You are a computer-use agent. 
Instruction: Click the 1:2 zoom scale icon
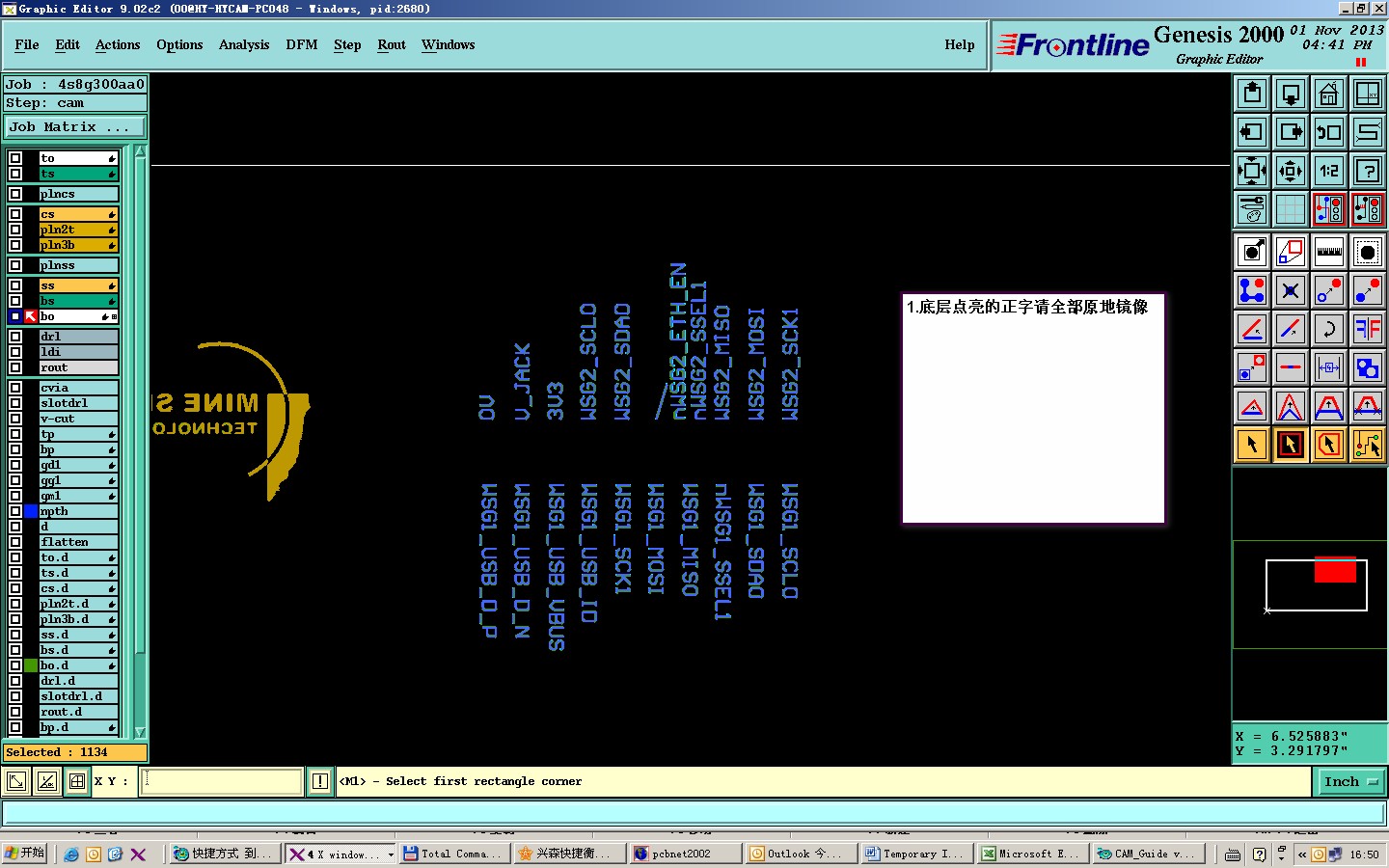pyautogui.click(x=1329, y=171)
